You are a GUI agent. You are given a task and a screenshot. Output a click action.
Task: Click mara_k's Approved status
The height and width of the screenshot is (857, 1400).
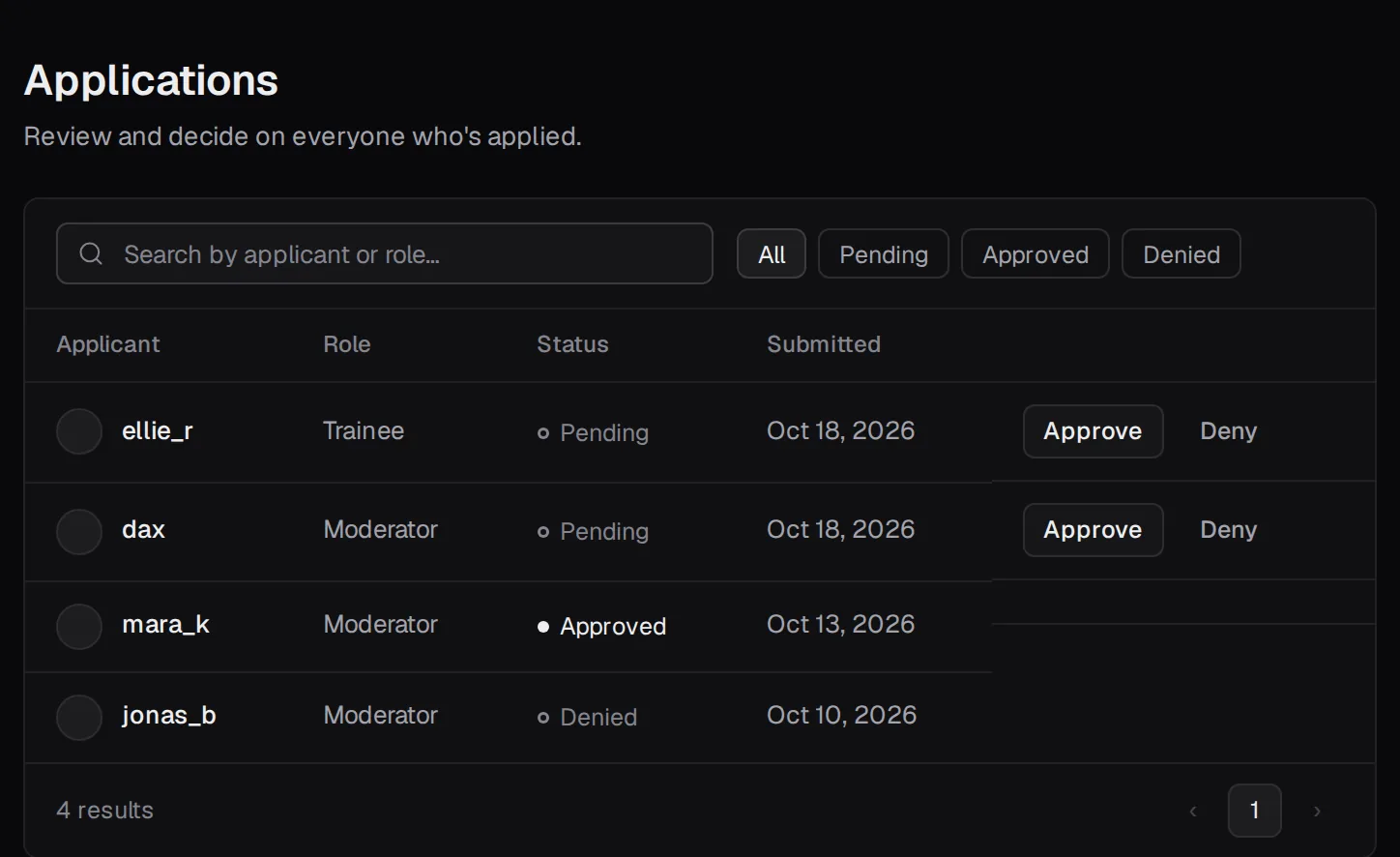(x=602, y=627)
